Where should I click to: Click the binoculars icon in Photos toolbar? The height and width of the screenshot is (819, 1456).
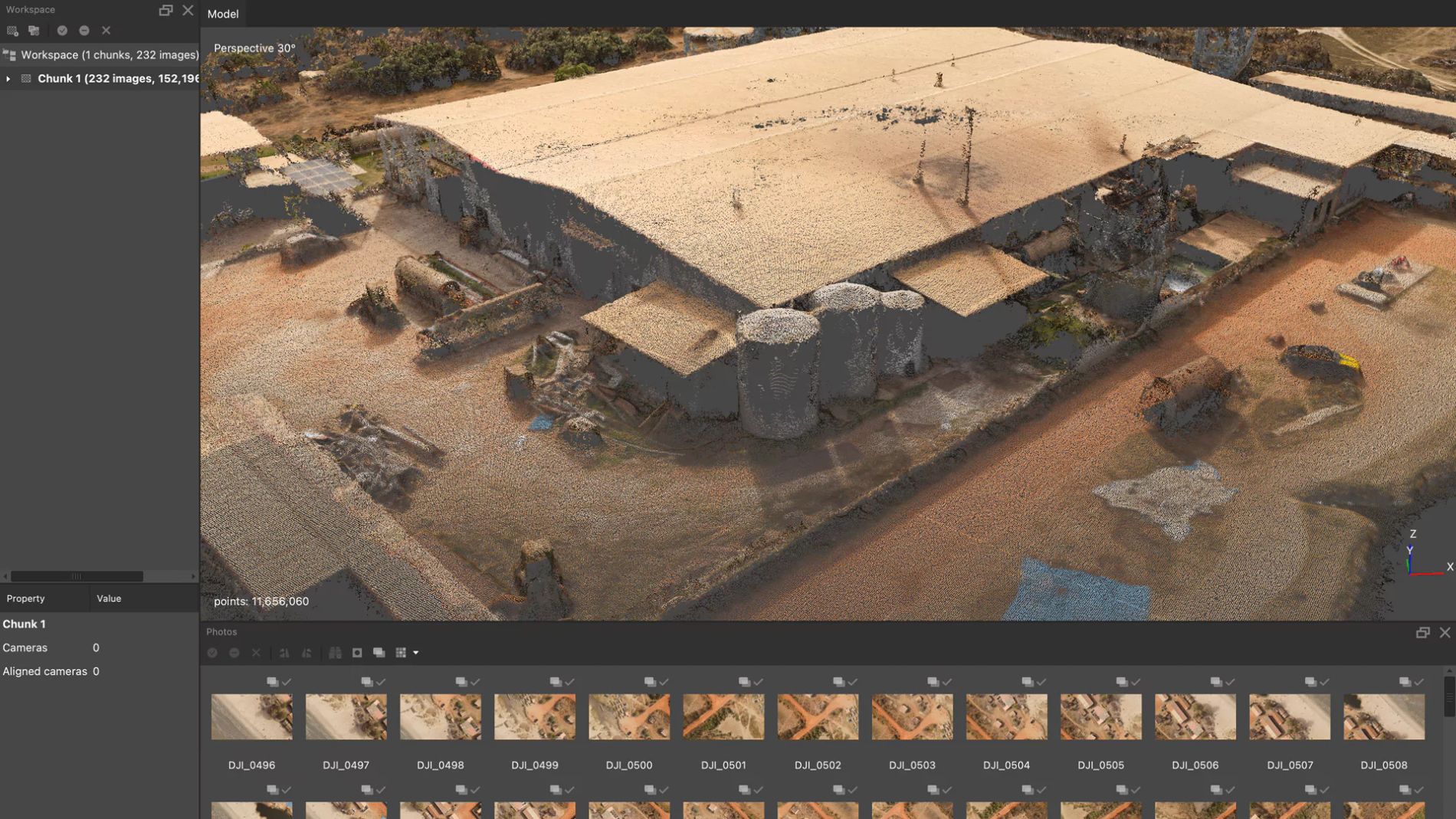click(335, 653)
